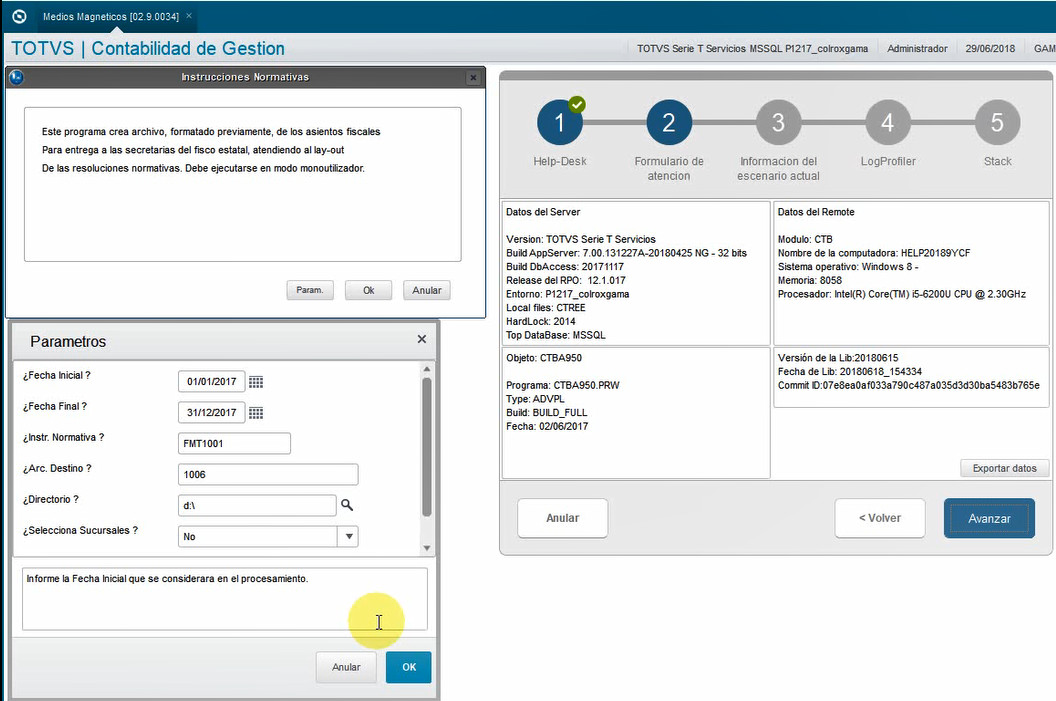Close the Instrucciones Normativas dialog
The image size is (1056, 701).
tap(473, 77)
